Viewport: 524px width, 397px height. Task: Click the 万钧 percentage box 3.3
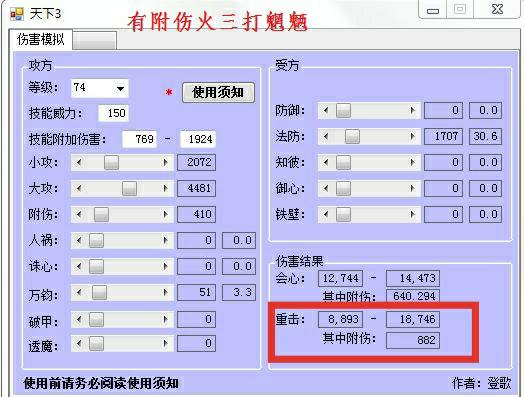pos(239,292)
